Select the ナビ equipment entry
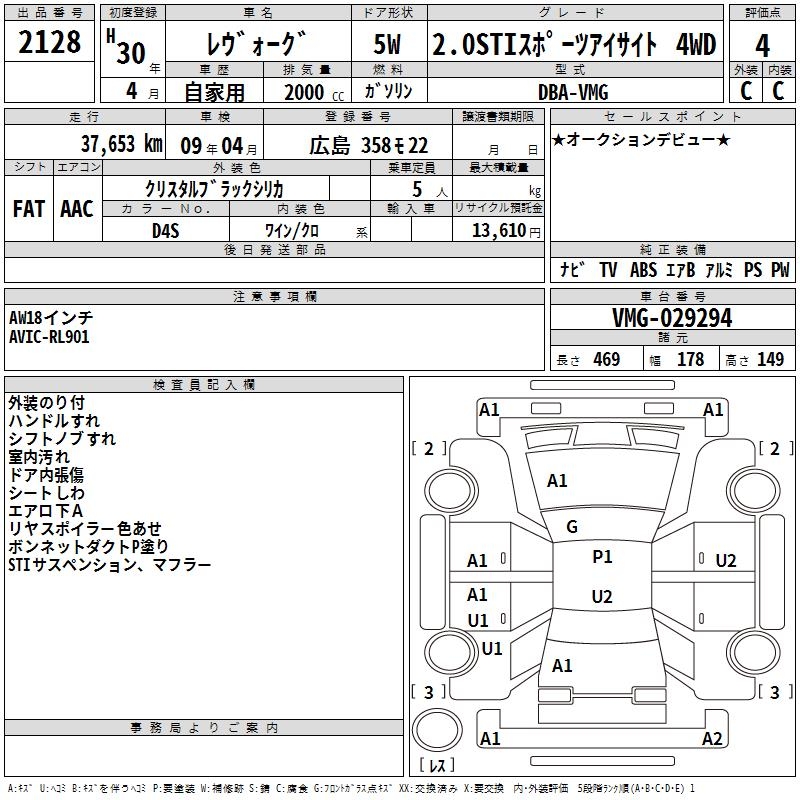The height and width of the screenshot is (800, 800). tap(572, 269)
